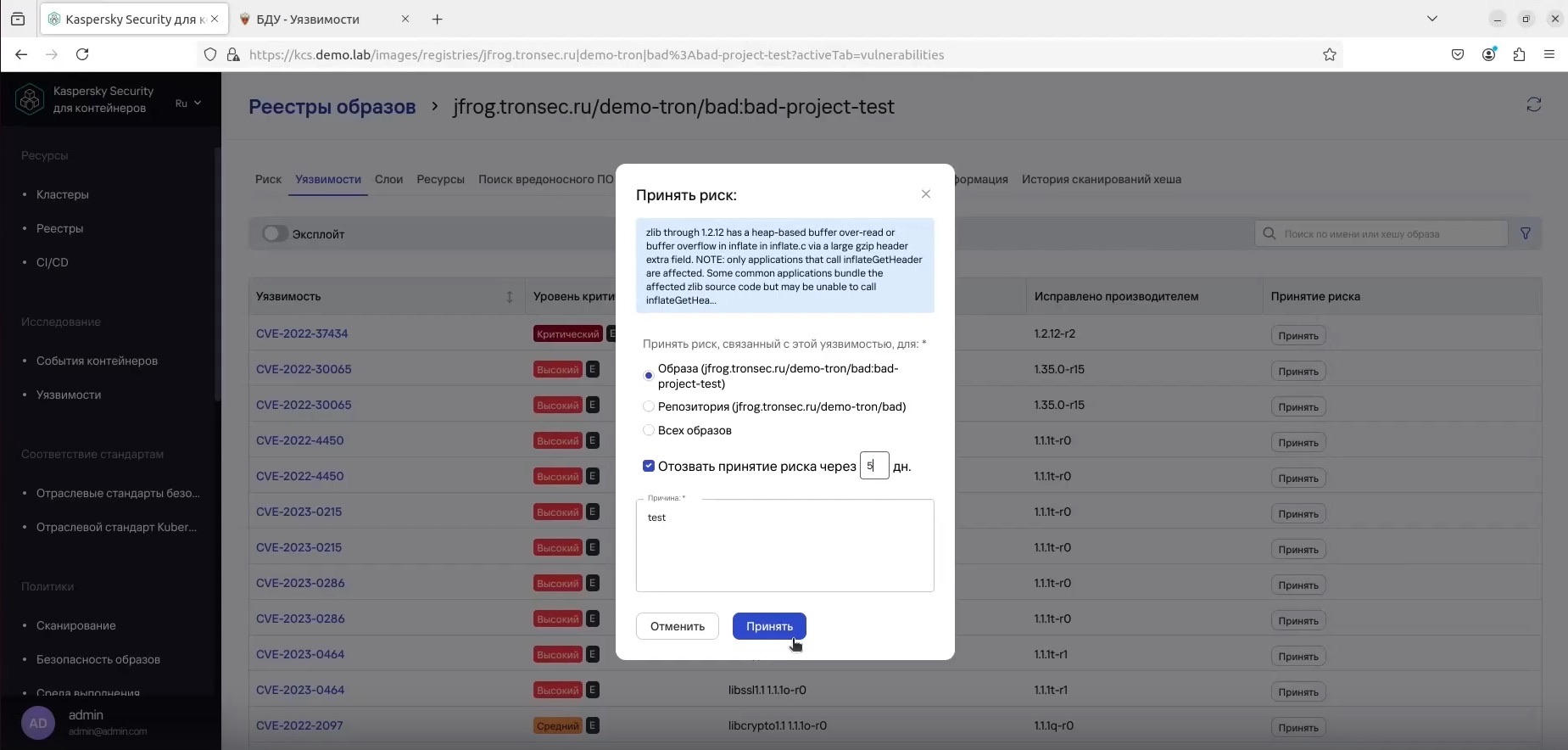The width and height of the screenshot is (1568, 750).
Task: Click the E exploit badge in CVE-2023-0464 libssl row
Action: coord(593,690)
